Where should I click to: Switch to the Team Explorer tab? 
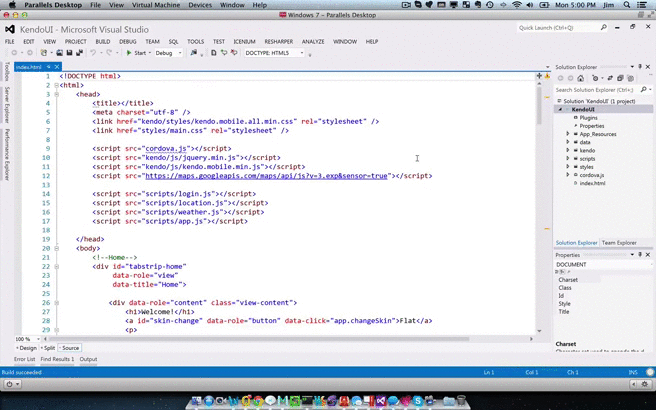[619, 243]
